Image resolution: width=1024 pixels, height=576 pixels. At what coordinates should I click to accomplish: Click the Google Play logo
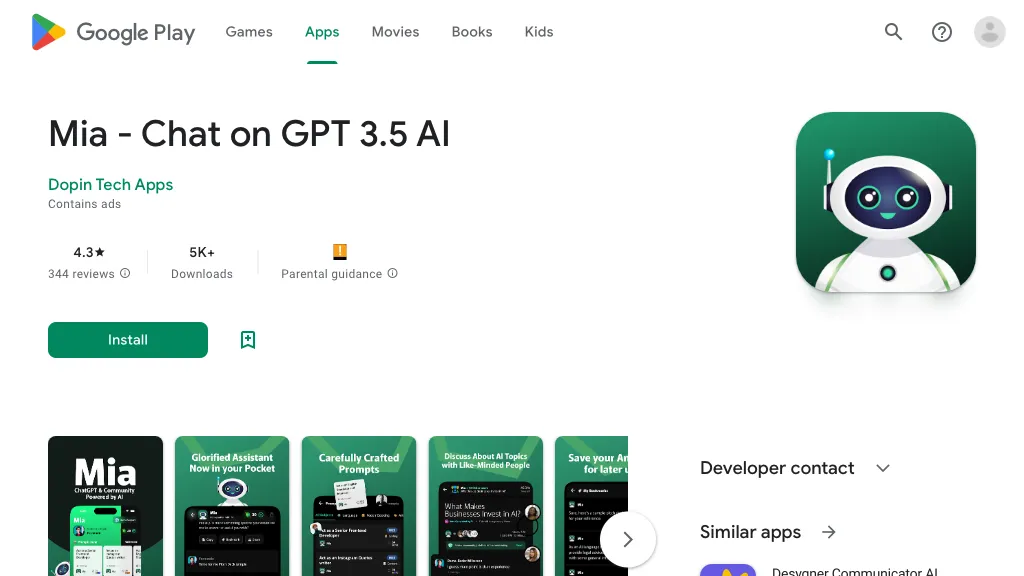[113, 32]
